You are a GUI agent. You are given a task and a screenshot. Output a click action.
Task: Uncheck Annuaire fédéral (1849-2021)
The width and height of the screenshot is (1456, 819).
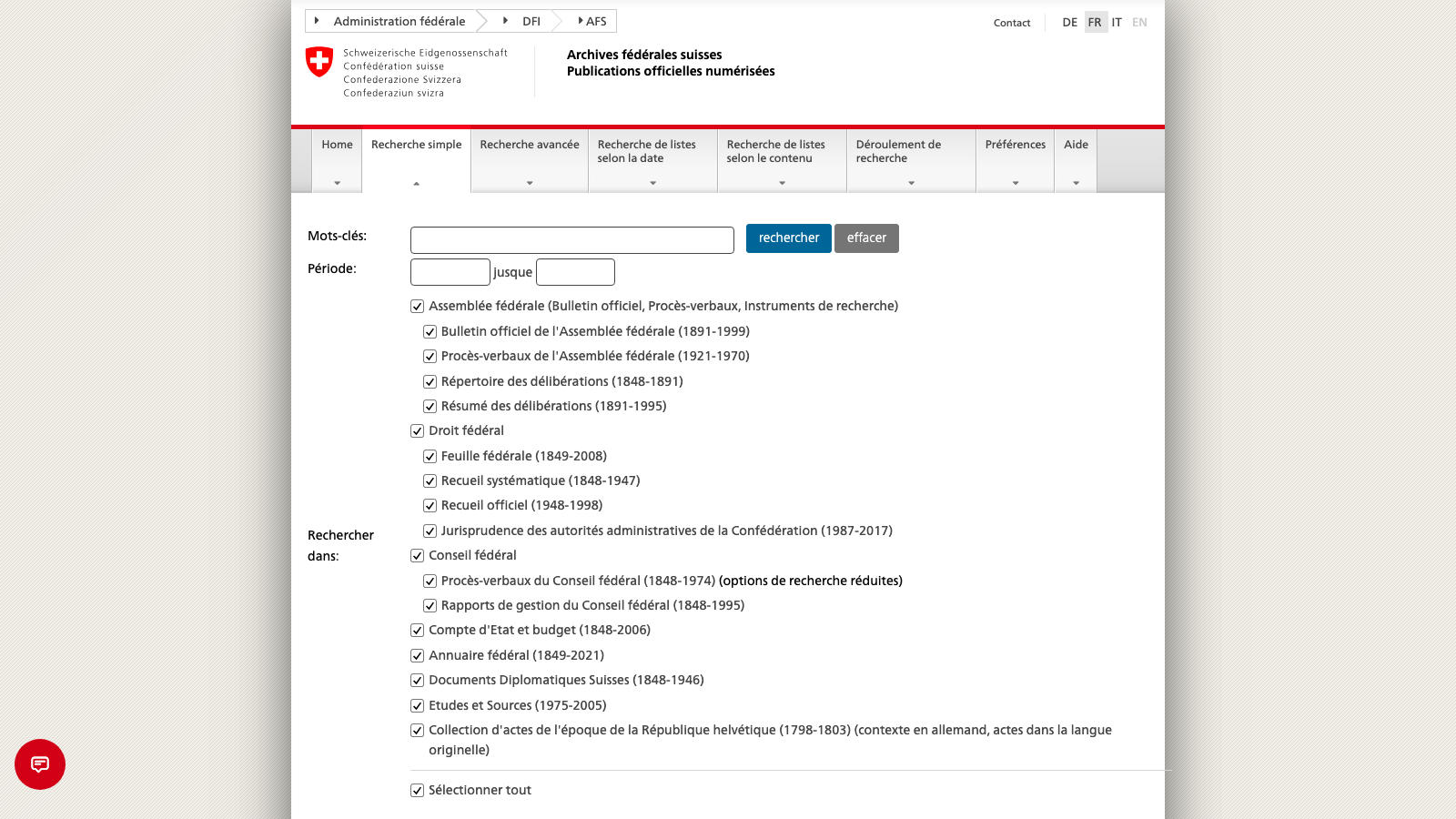pyautogui.click(x=417, y=655)
